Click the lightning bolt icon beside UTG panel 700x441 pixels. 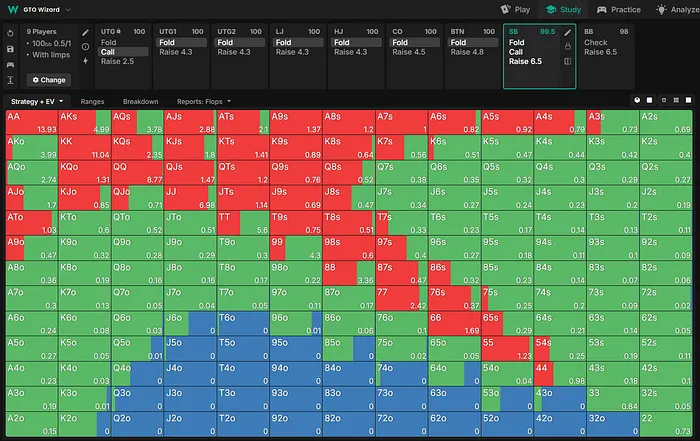(85, 61)
